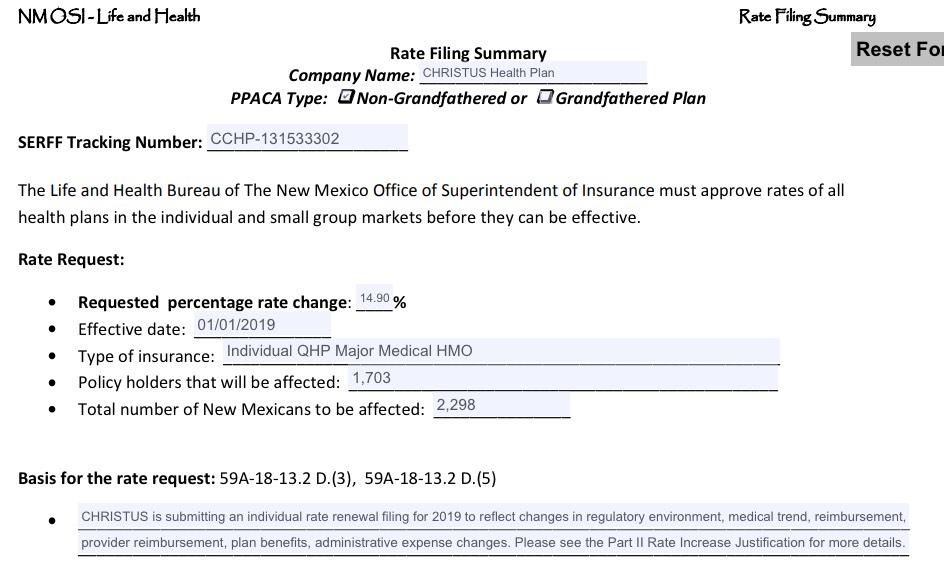
Task: Click the Basis for the rate request label
Action: 116,478
